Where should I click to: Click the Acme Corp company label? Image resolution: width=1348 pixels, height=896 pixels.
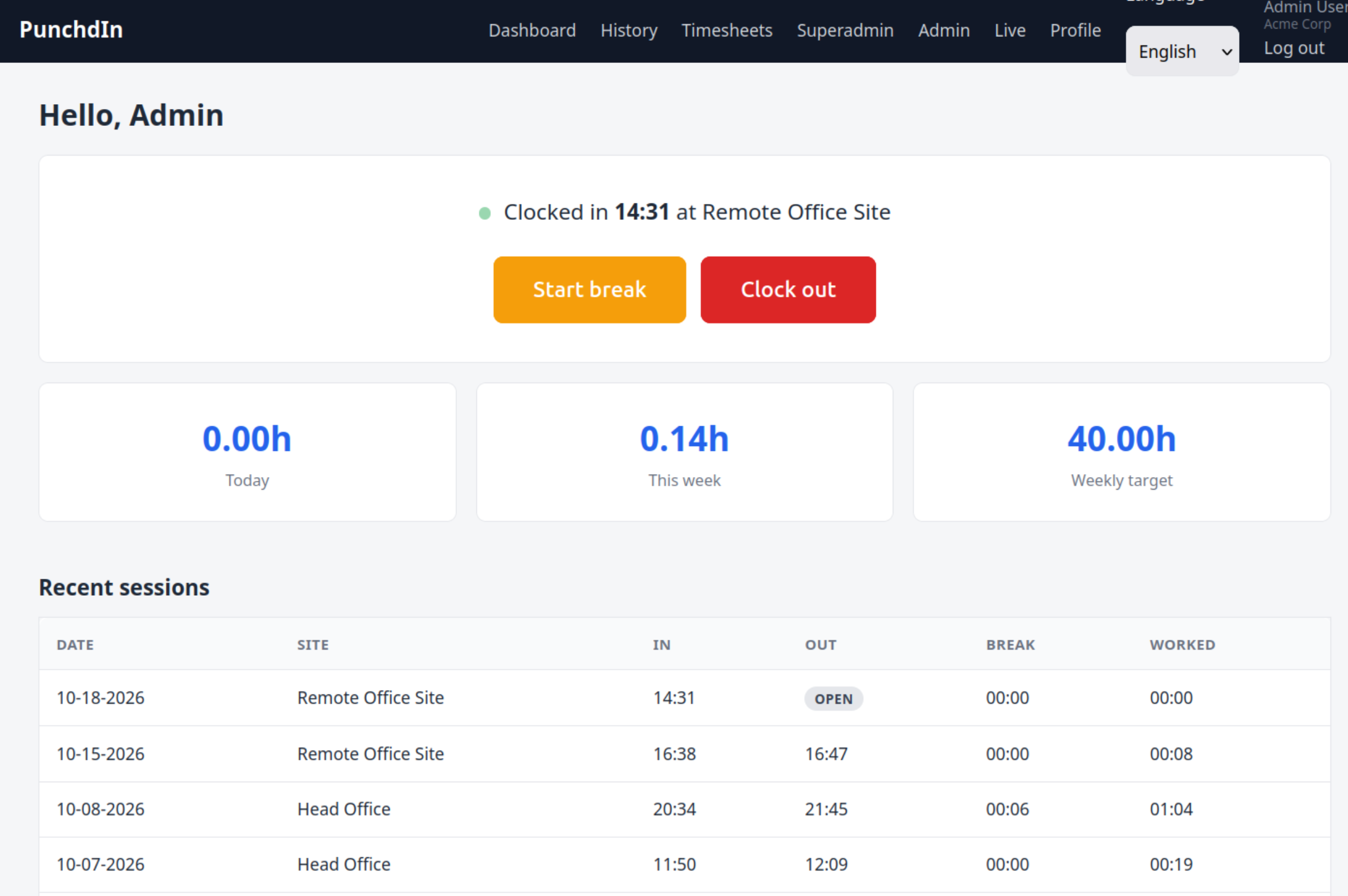point(1297,24)
